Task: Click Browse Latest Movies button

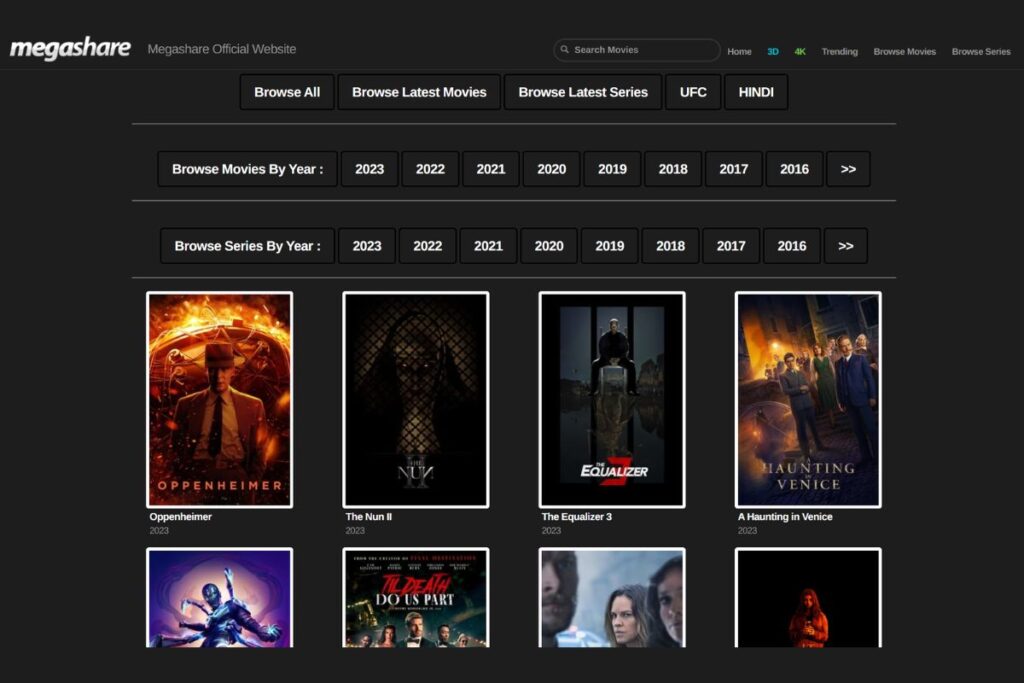Action: [x=419, y=92]
